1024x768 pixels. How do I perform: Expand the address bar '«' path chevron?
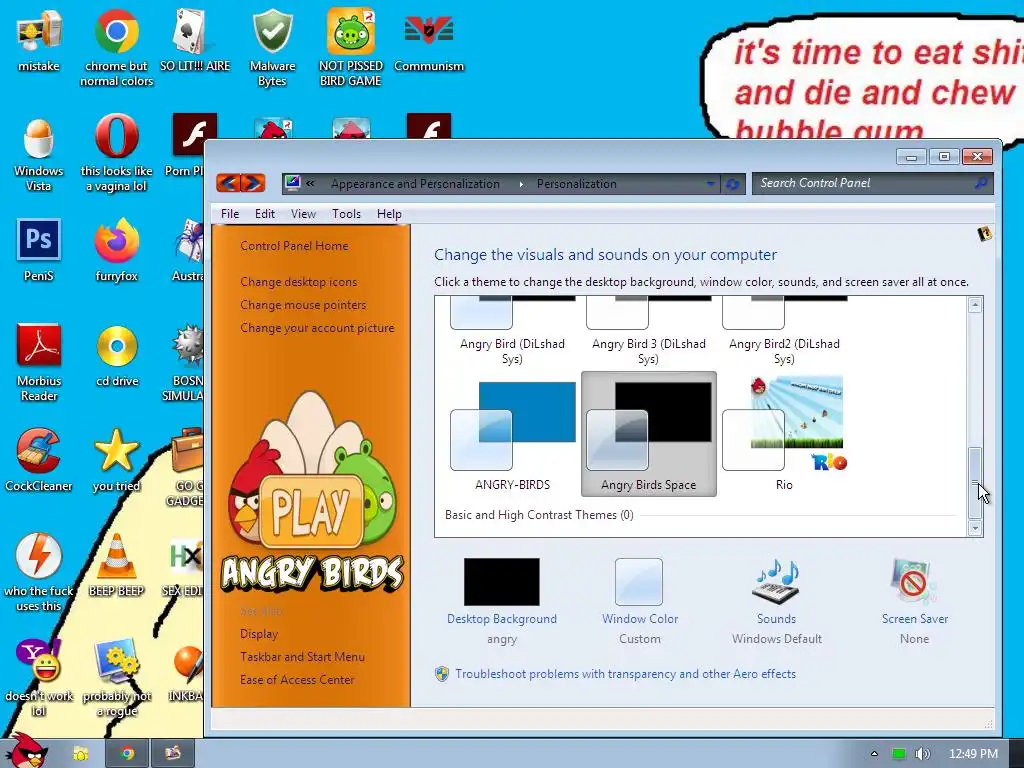click(310, 184)
